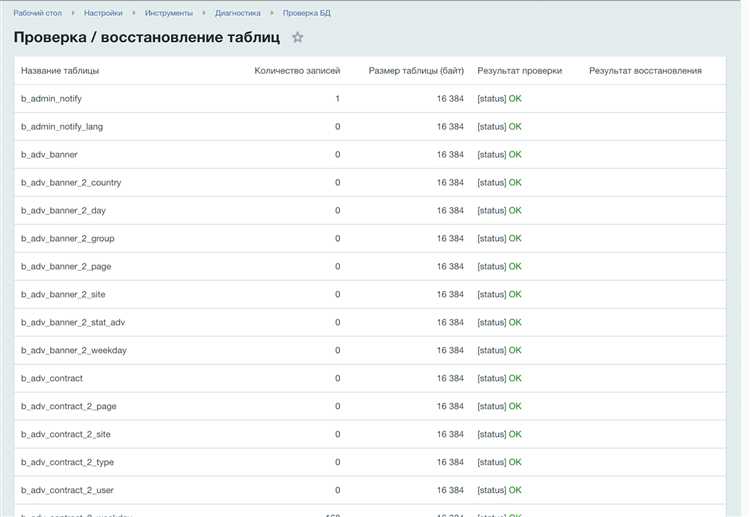The height and width of the screenshot is (517, 750).
Task: Click record count 0 in b_admin_notify_lang row
Action: pyautogui.click(x=337, y=127)
